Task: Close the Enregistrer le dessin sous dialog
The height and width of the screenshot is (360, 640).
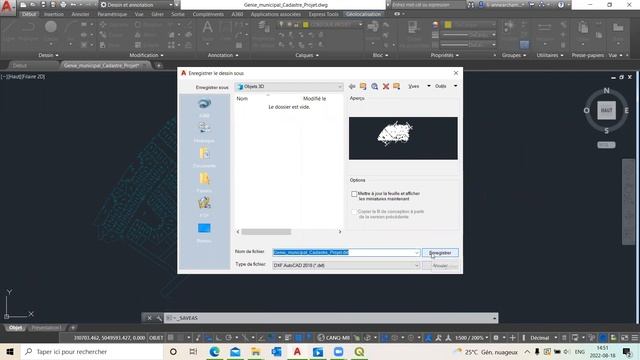Action: tap(456, 73)
